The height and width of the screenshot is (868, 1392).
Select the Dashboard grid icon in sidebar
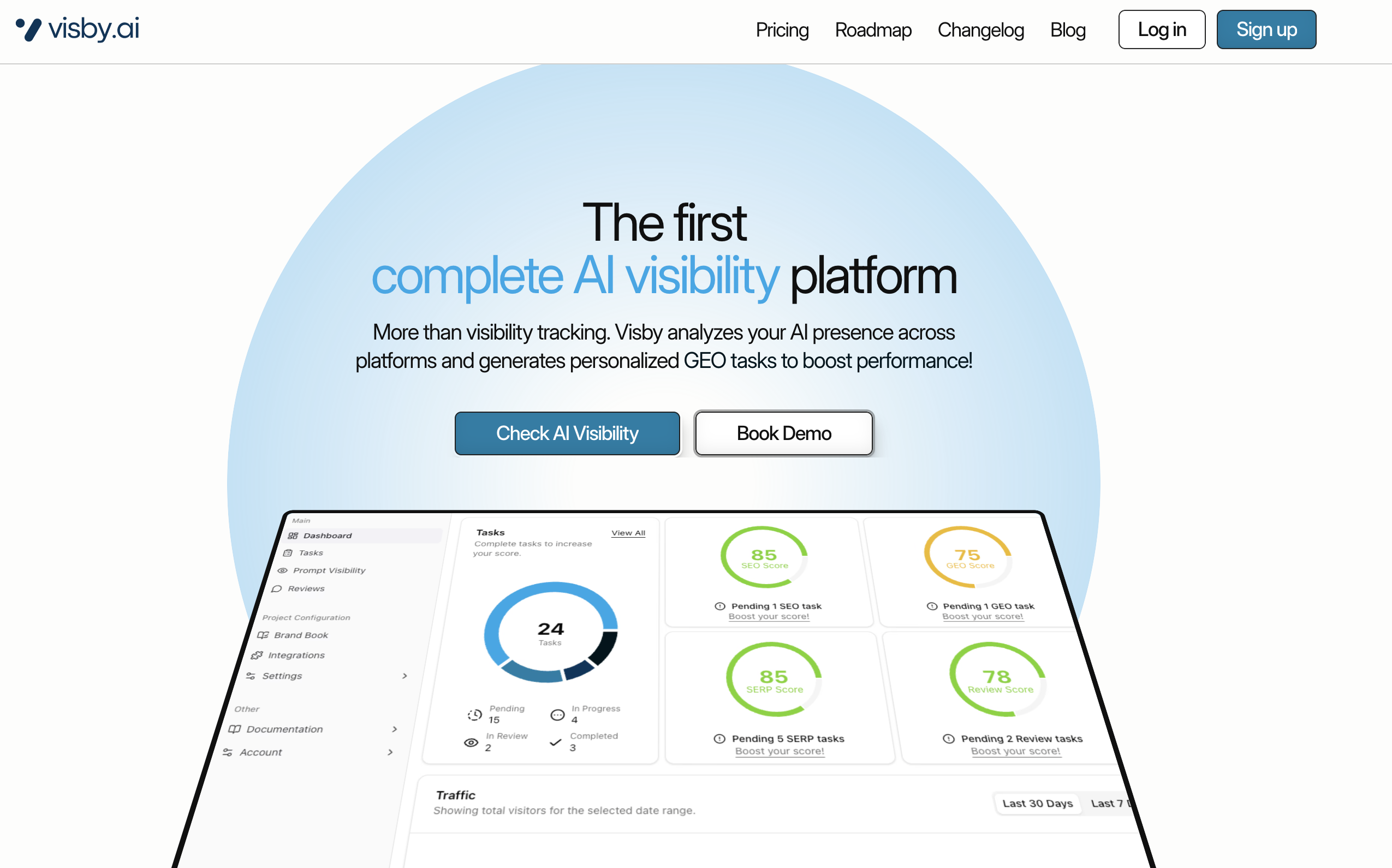293,536
